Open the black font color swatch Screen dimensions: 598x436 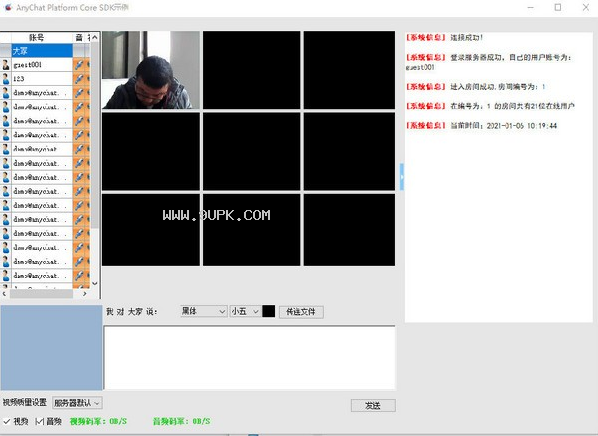[268, 311]
